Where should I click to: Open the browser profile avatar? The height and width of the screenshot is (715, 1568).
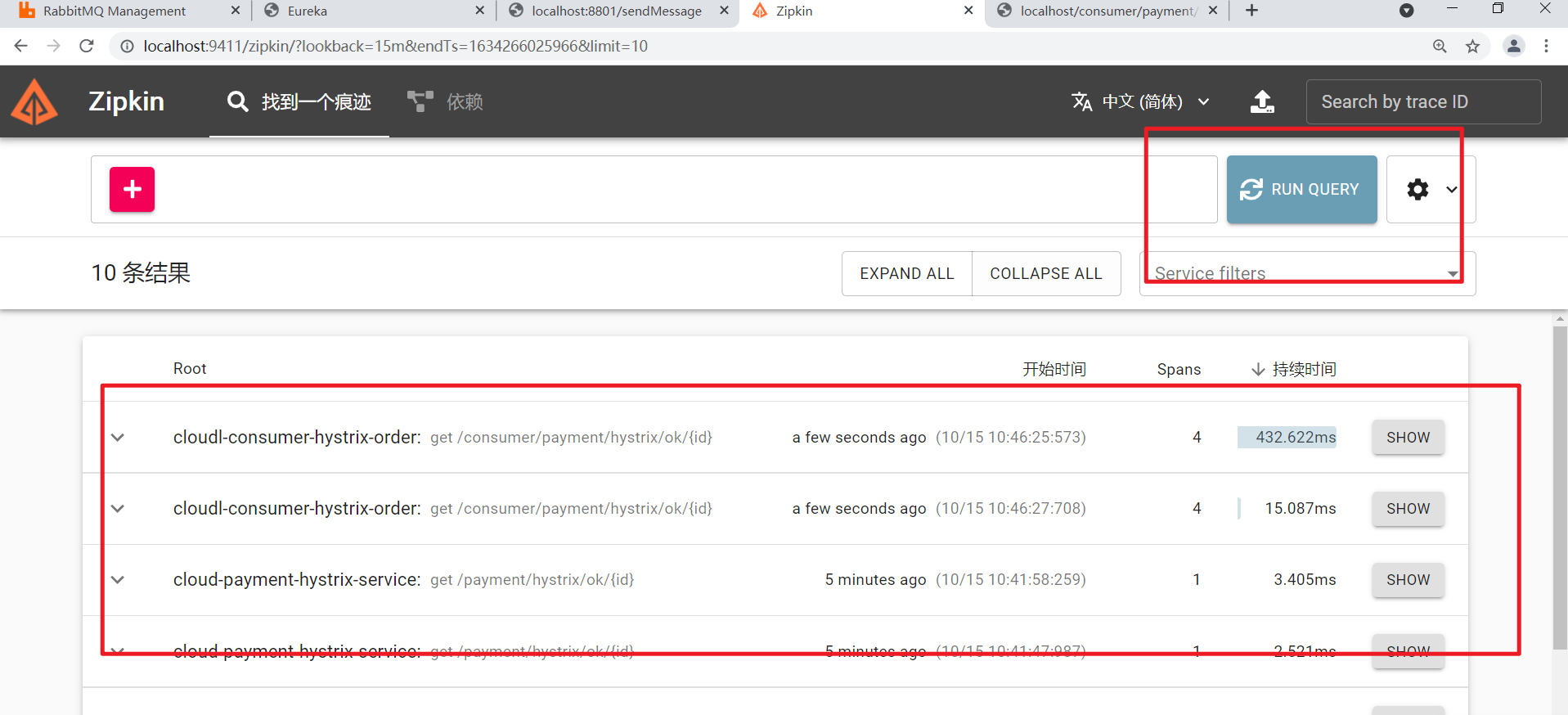click(1514, 46)
